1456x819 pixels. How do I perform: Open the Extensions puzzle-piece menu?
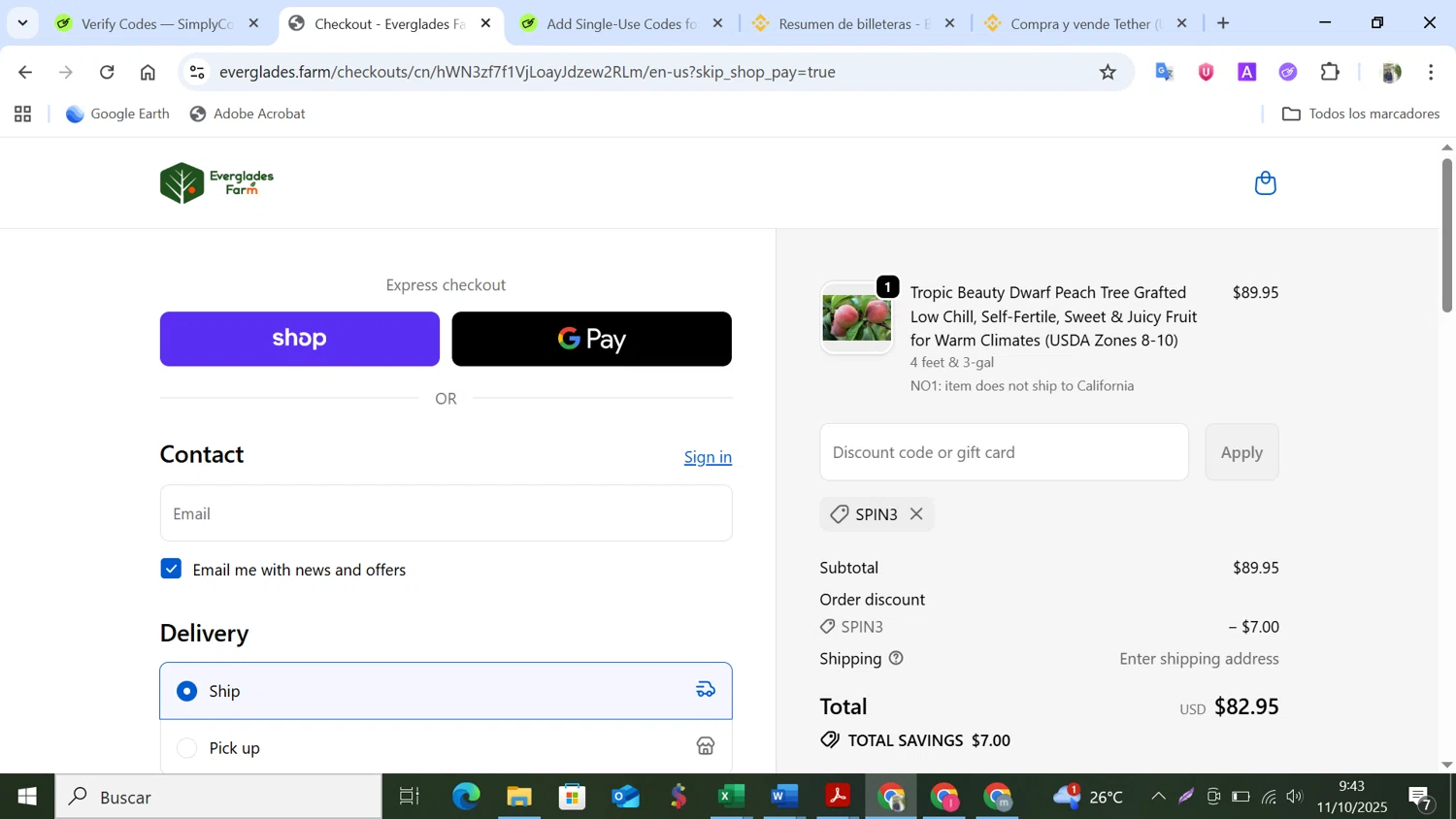[1330, 72]
